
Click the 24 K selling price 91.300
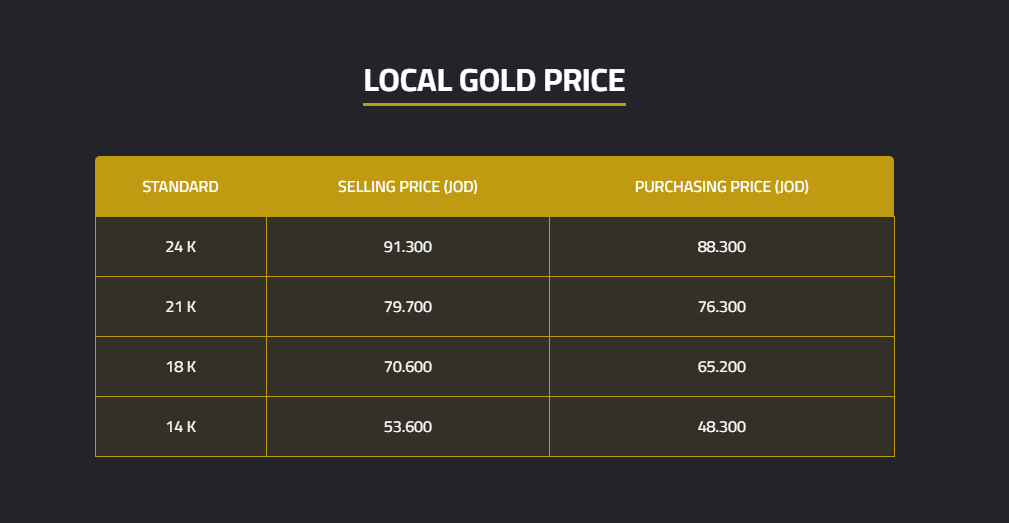pos(407,247)
